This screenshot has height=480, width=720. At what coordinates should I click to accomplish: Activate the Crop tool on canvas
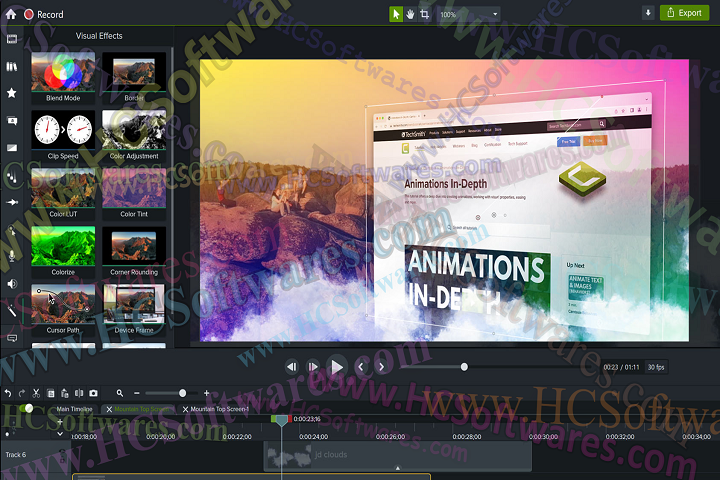click(x=425, y=14)
